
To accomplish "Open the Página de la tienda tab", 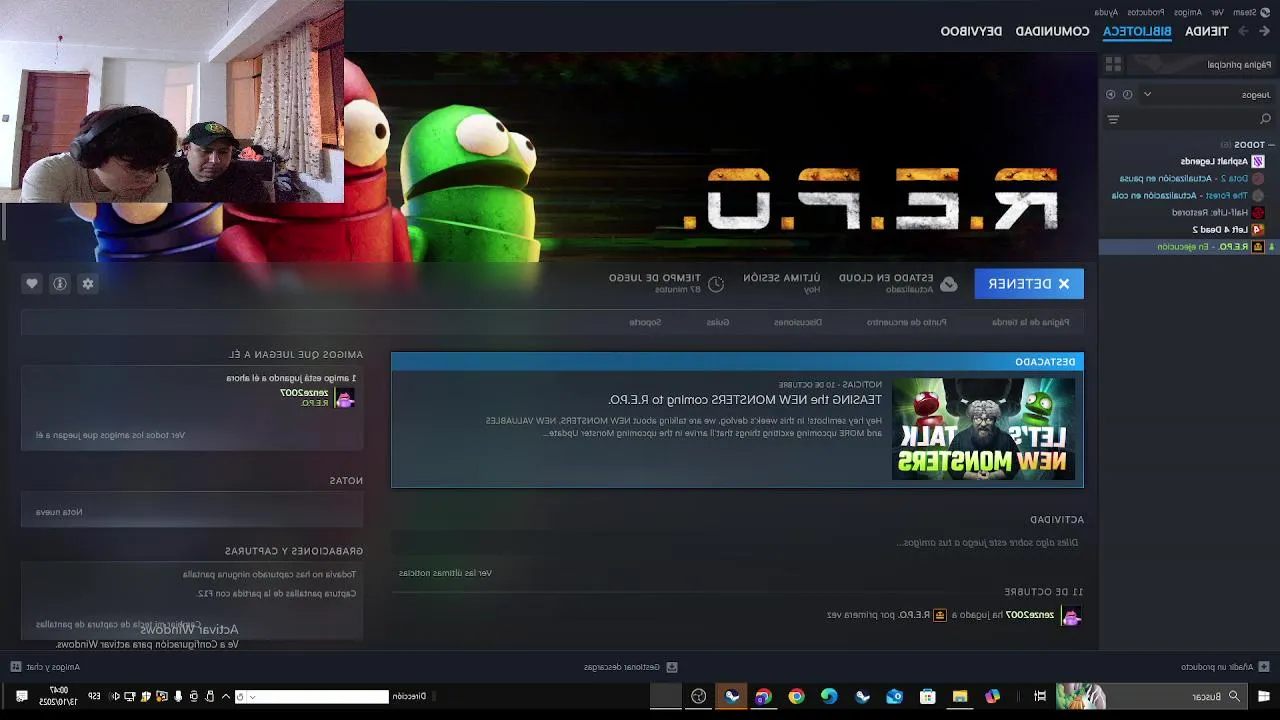I will [1030, 322].
